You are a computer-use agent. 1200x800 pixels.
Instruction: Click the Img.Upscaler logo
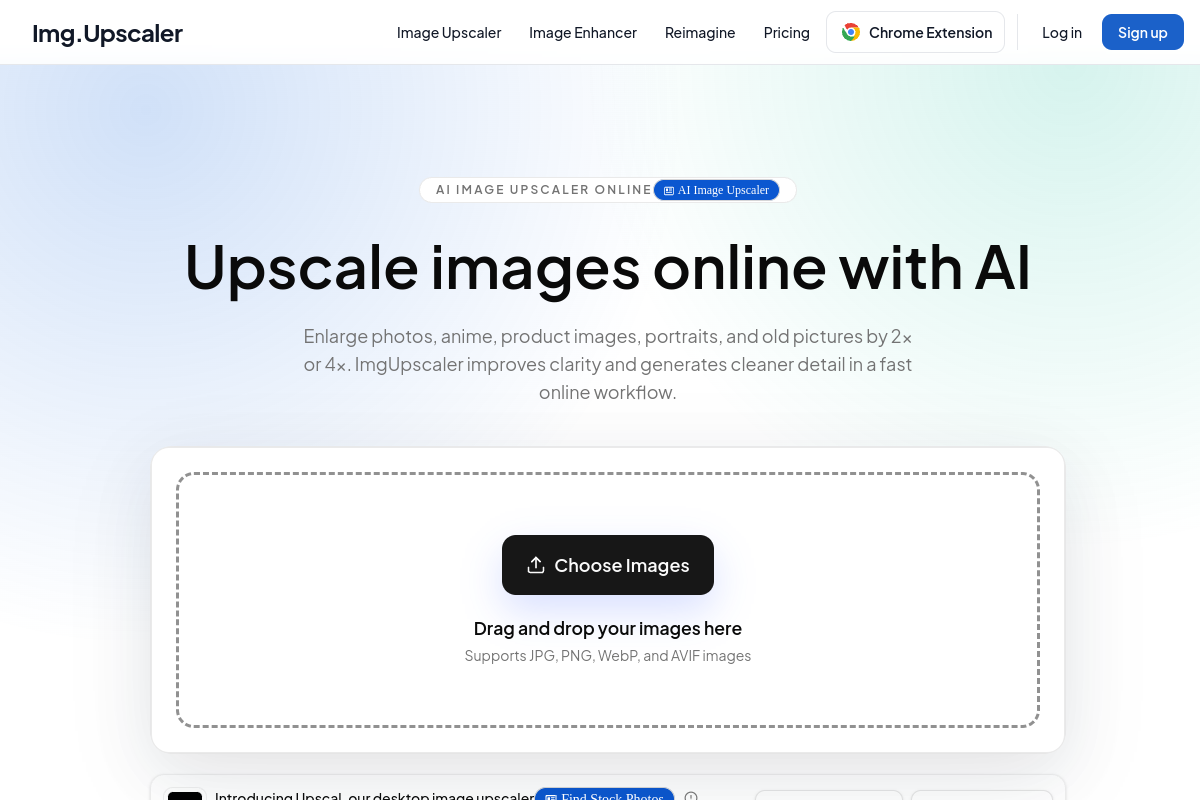[x=107, y=33]
